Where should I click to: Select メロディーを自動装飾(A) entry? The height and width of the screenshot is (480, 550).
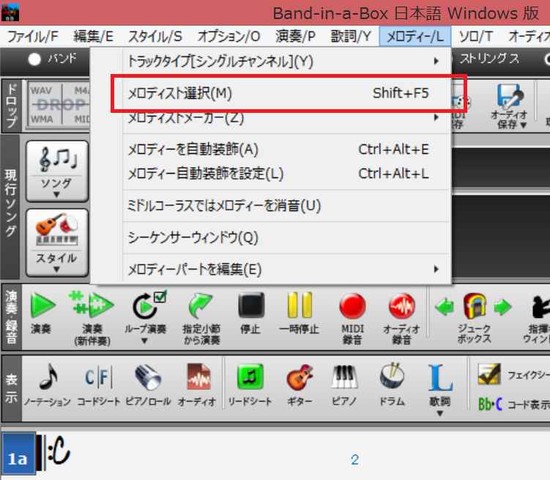(x=287, y=149)
